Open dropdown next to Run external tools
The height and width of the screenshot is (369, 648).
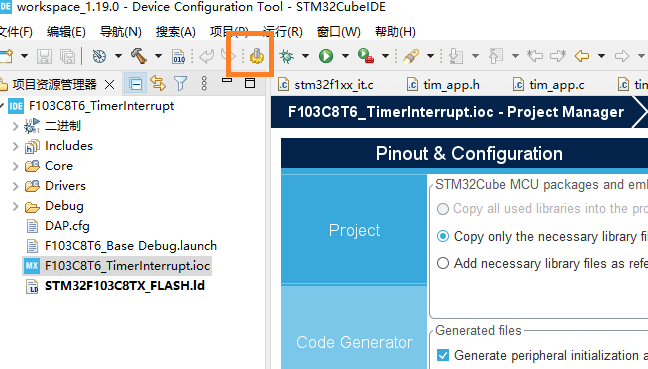[x=385, y=56]
